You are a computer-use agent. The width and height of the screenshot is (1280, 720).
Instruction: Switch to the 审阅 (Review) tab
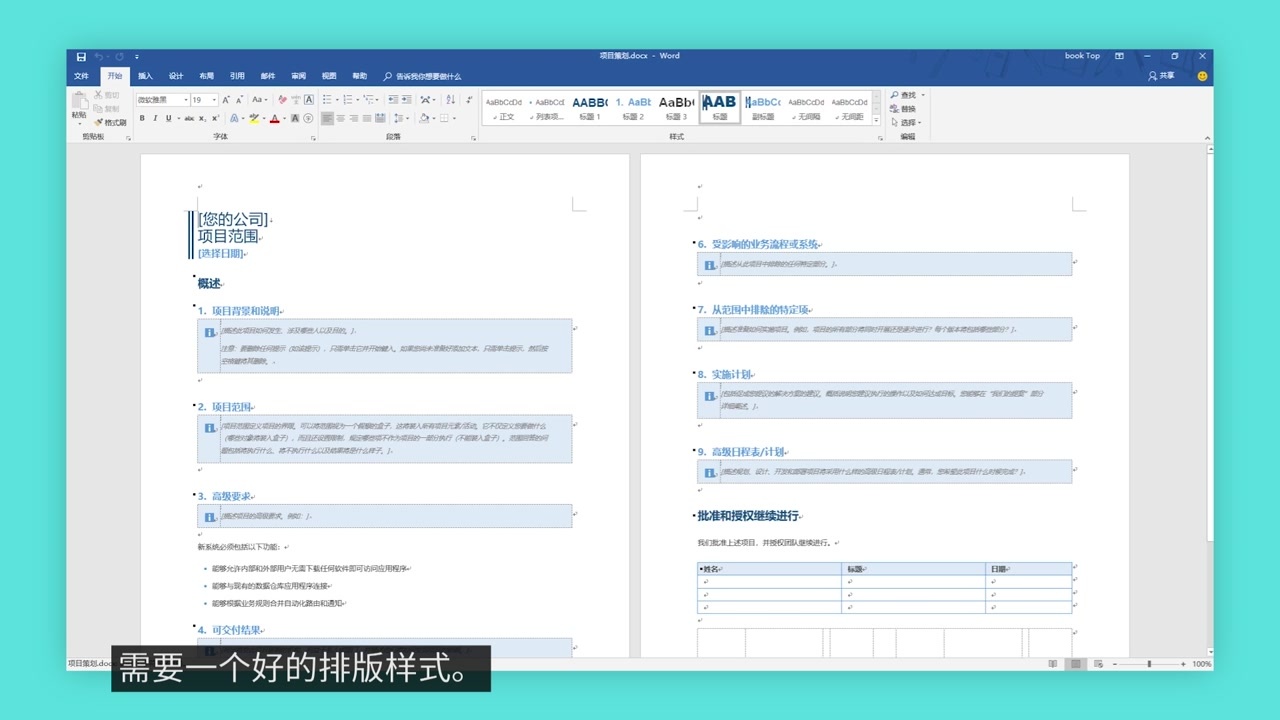click(x=298, y=76)
